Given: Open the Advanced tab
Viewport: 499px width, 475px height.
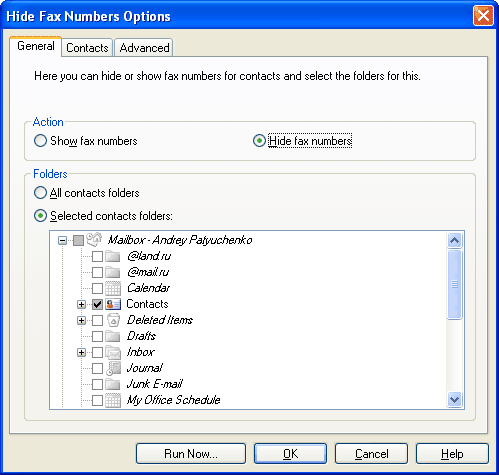Looking at the screenshot, I should (144, 48).
